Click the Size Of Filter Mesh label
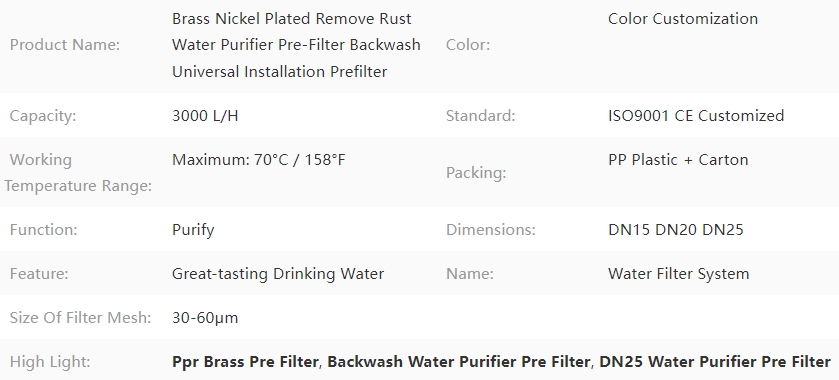Screen dimensions: 839x380 (x=80, y=318)
